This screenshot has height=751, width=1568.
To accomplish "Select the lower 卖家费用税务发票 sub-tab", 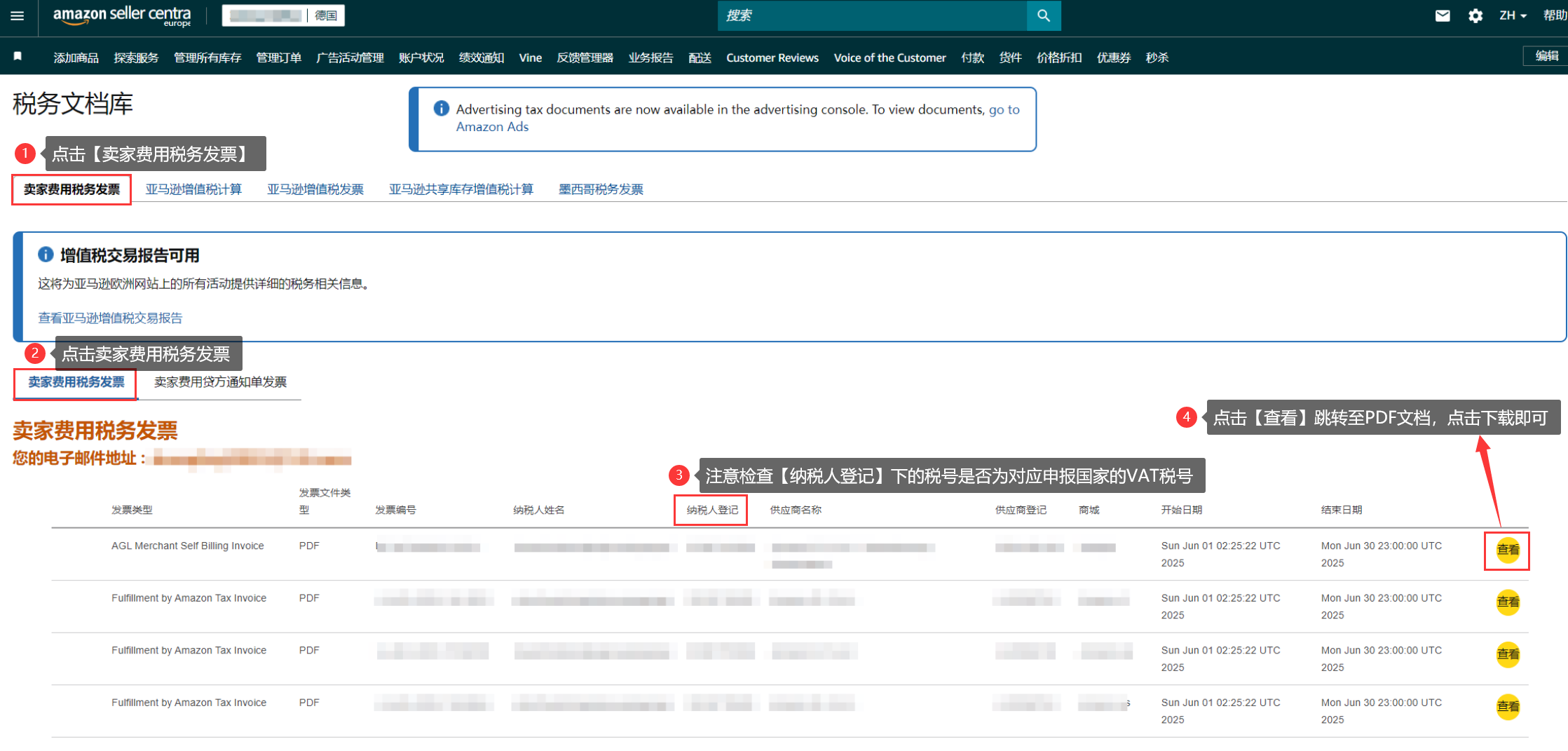I will [76, 382].
